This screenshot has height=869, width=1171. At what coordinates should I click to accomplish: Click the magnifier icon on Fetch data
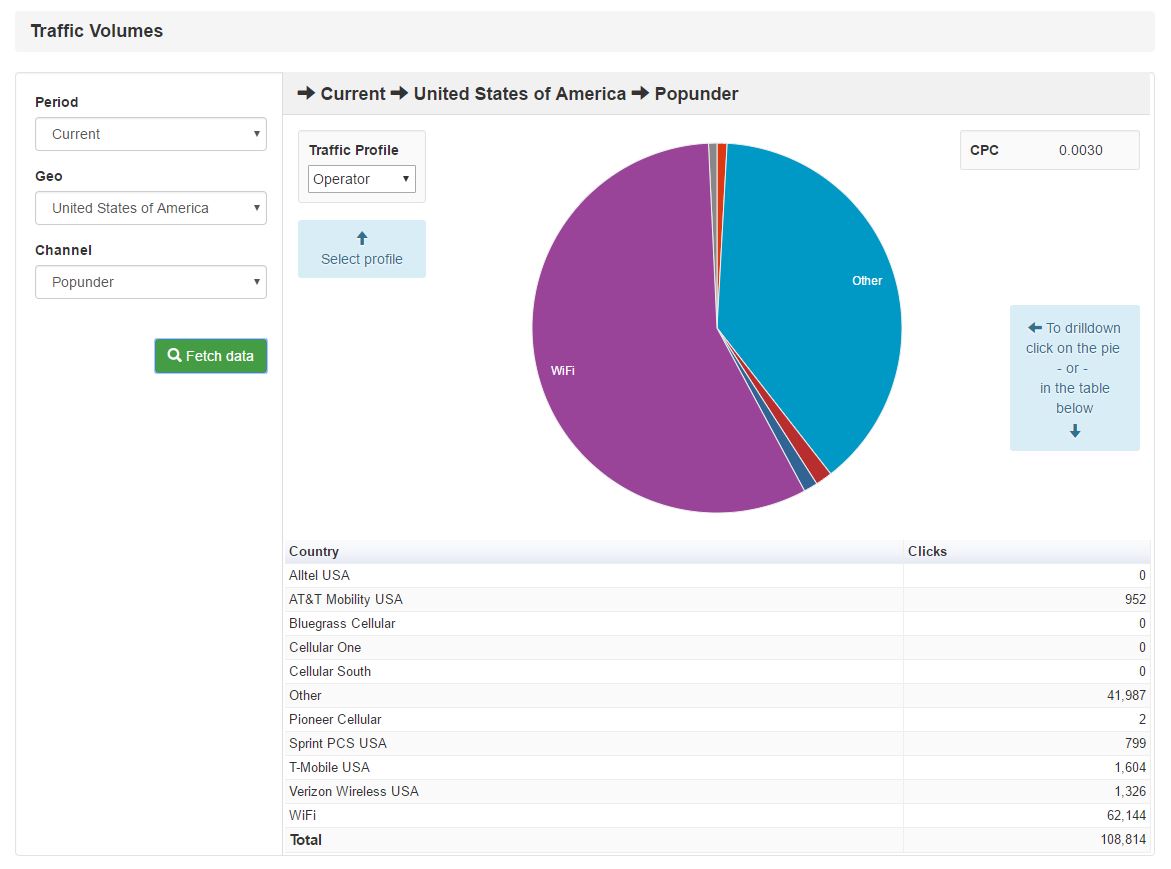tap(174, 356)
